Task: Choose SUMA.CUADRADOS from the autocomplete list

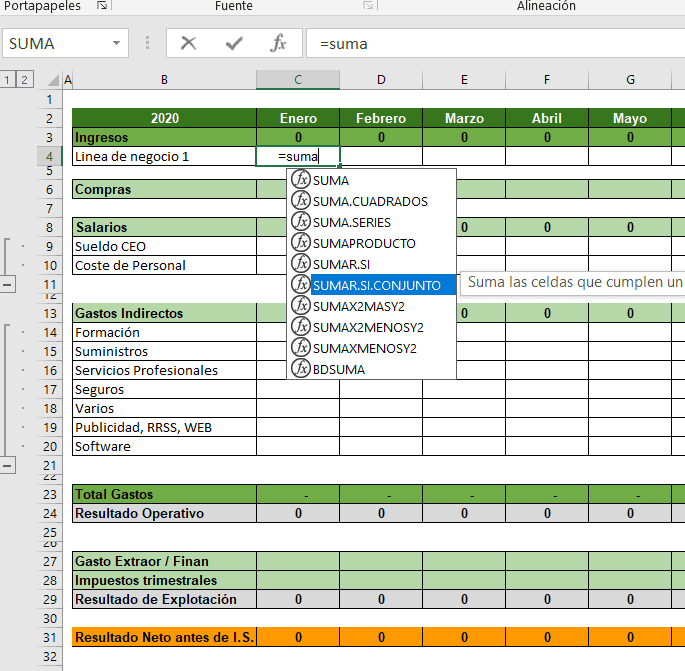Action: 371,201
